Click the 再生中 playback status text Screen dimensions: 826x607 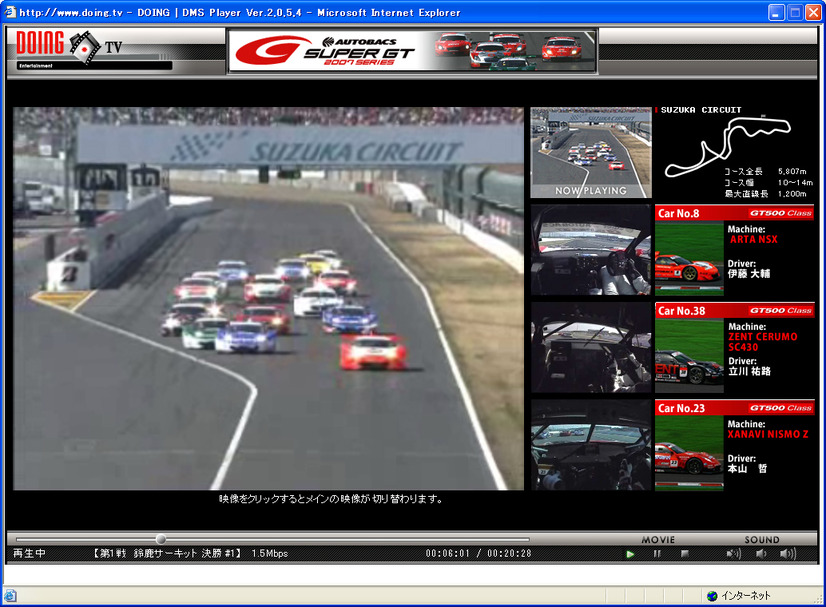pyautogui.click(x=30, y=553)
